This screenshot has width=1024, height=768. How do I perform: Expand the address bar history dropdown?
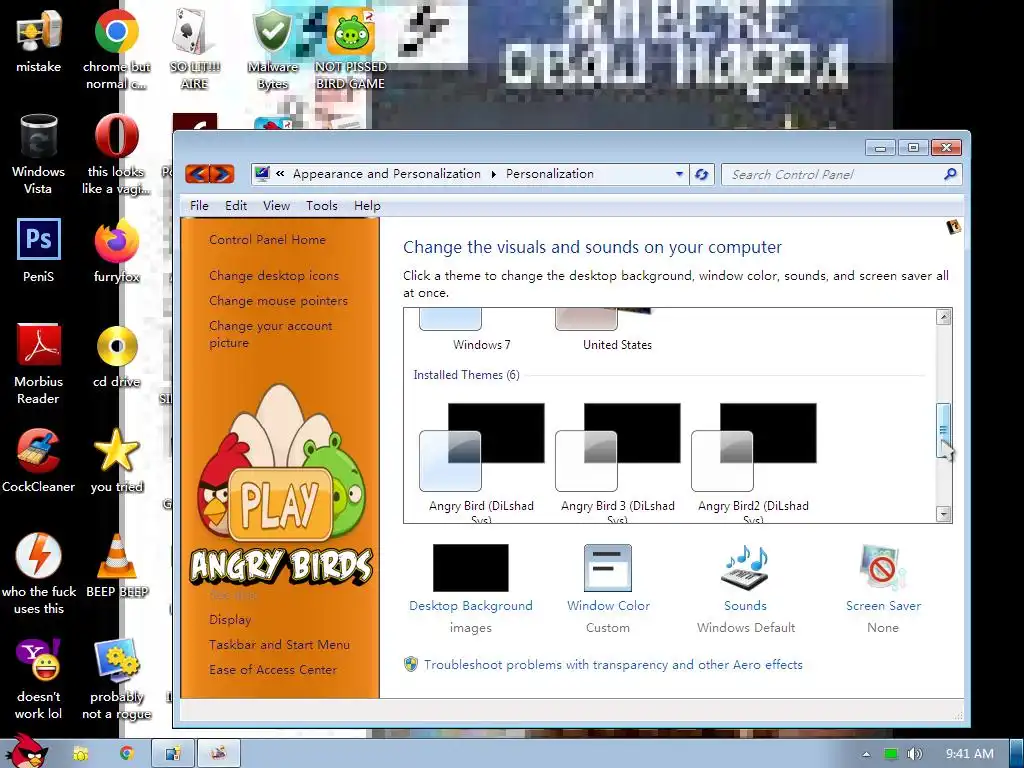679,174
